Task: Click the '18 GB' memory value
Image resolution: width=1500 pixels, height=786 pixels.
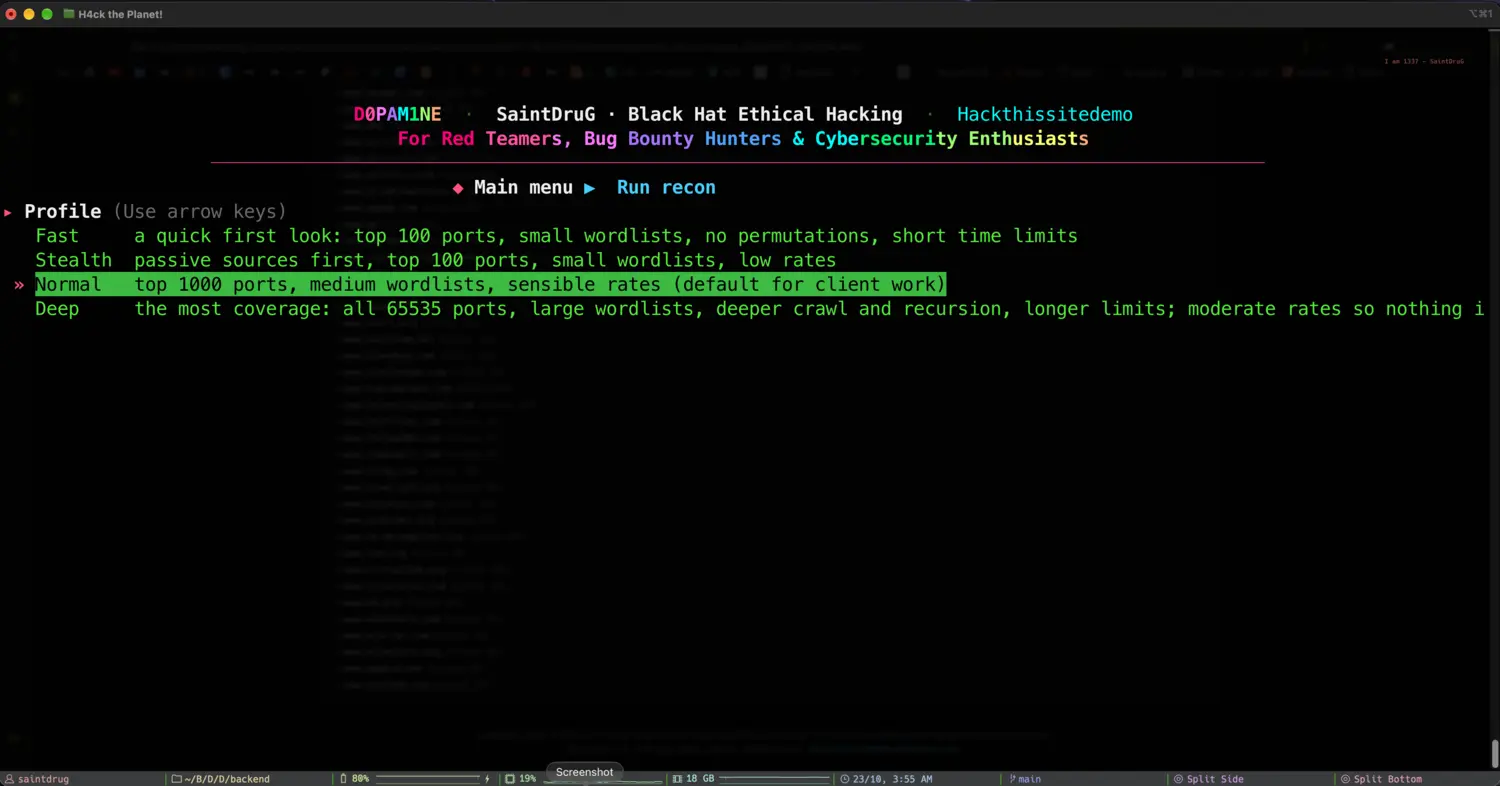Action: click(700, 779)
